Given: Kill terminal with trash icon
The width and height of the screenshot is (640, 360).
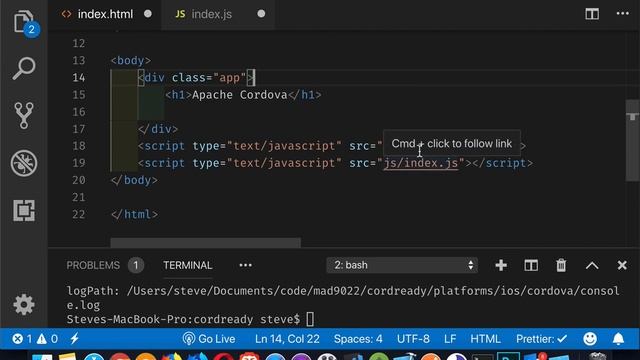Looking at the screenshot, I should click(561, 265).
